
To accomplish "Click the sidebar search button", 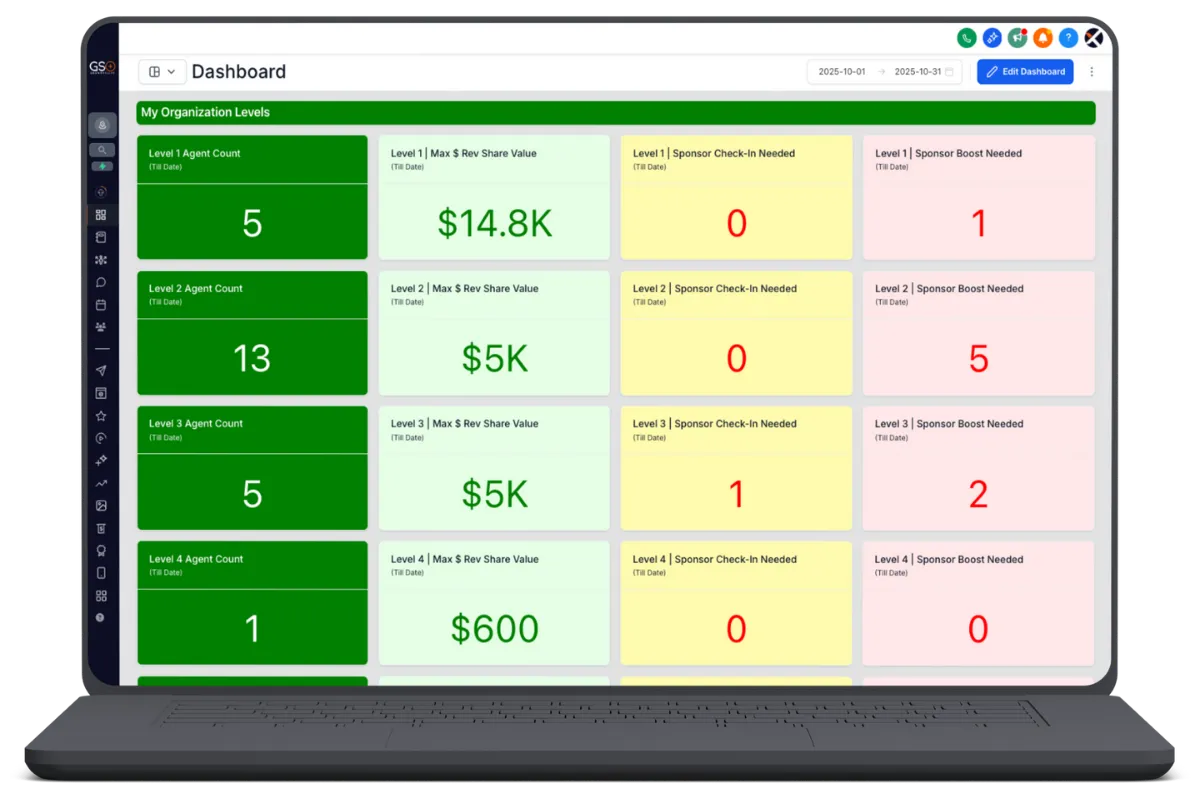I will pos(102,150).
